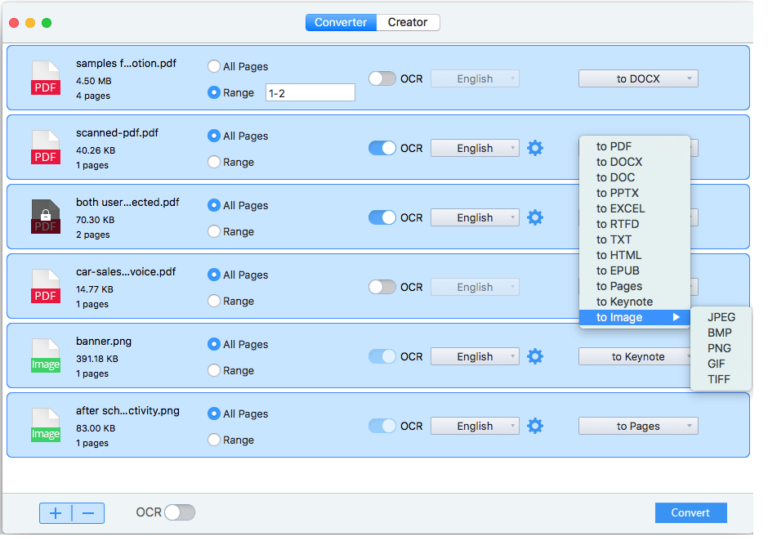768x541 pixels.
Task: Click the page range field showing 1-2
Action: (x=310, y=93)
